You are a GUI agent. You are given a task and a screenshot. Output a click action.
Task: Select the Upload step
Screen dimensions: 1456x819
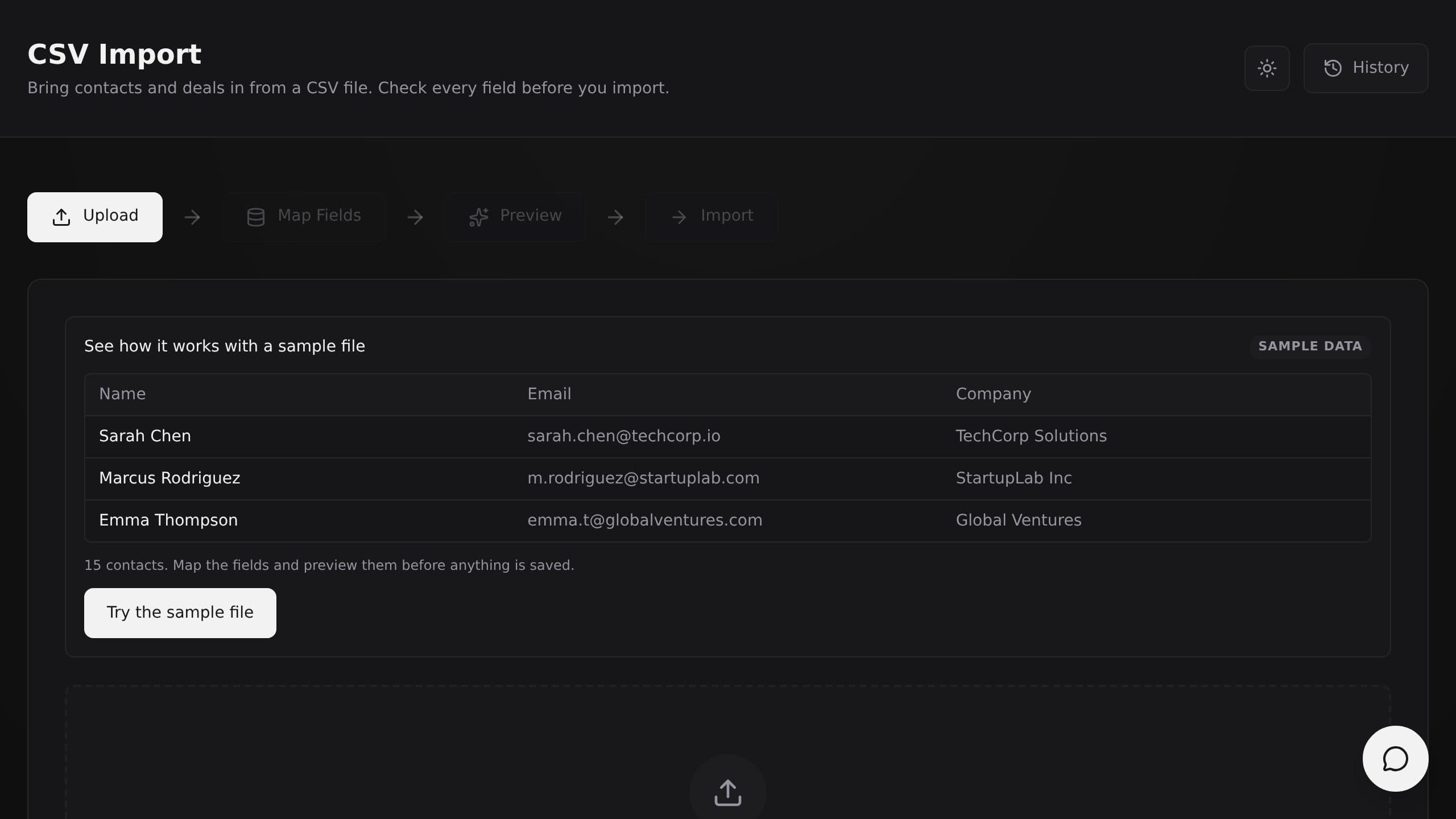pyautogui.click(x=95, y=217)
